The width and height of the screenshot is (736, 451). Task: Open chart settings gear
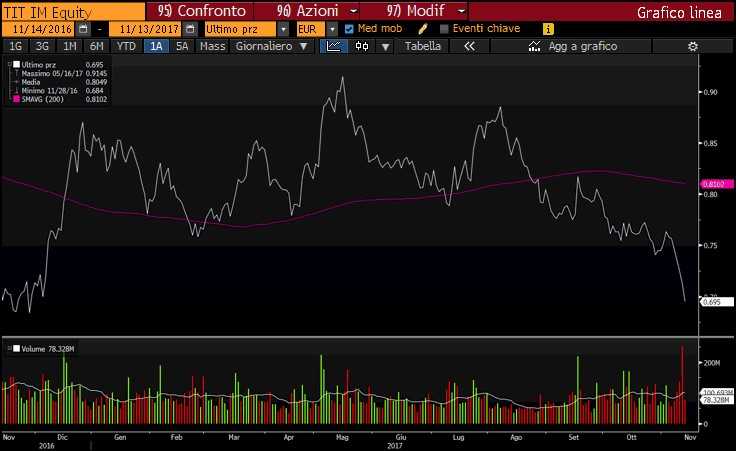coord(693,46)
